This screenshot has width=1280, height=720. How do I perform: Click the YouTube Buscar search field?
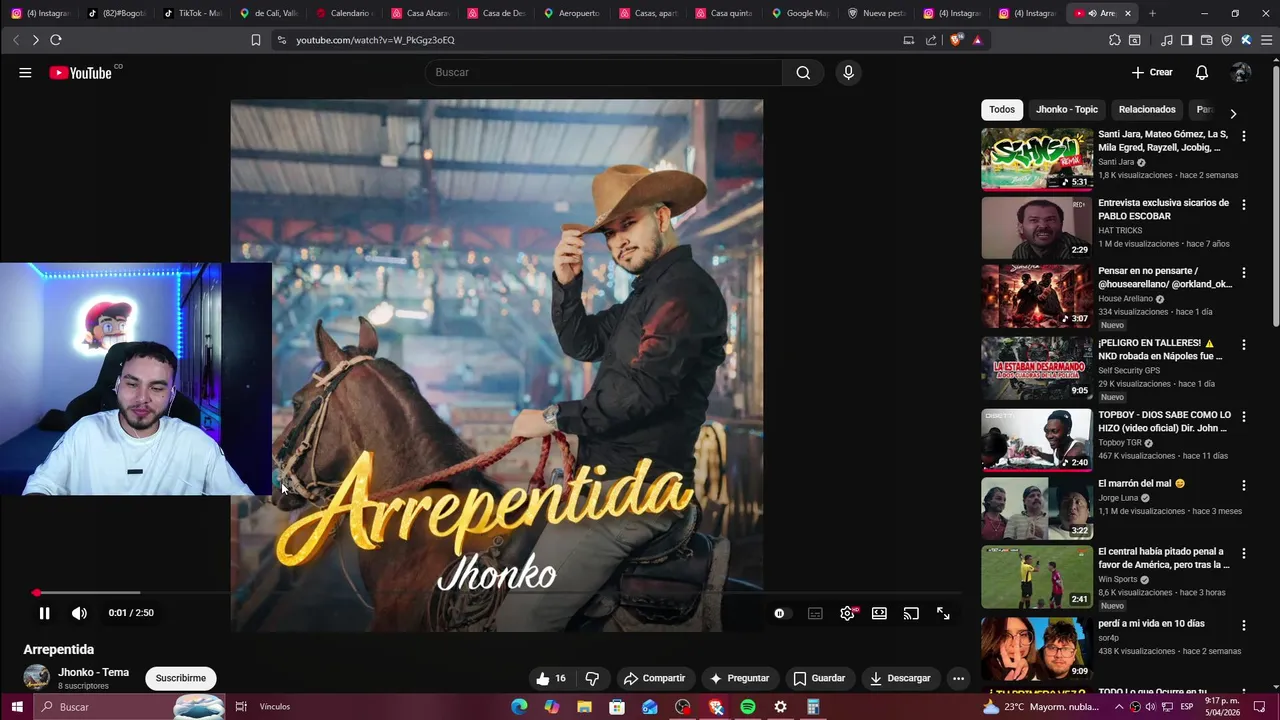(x=603, y=72)
